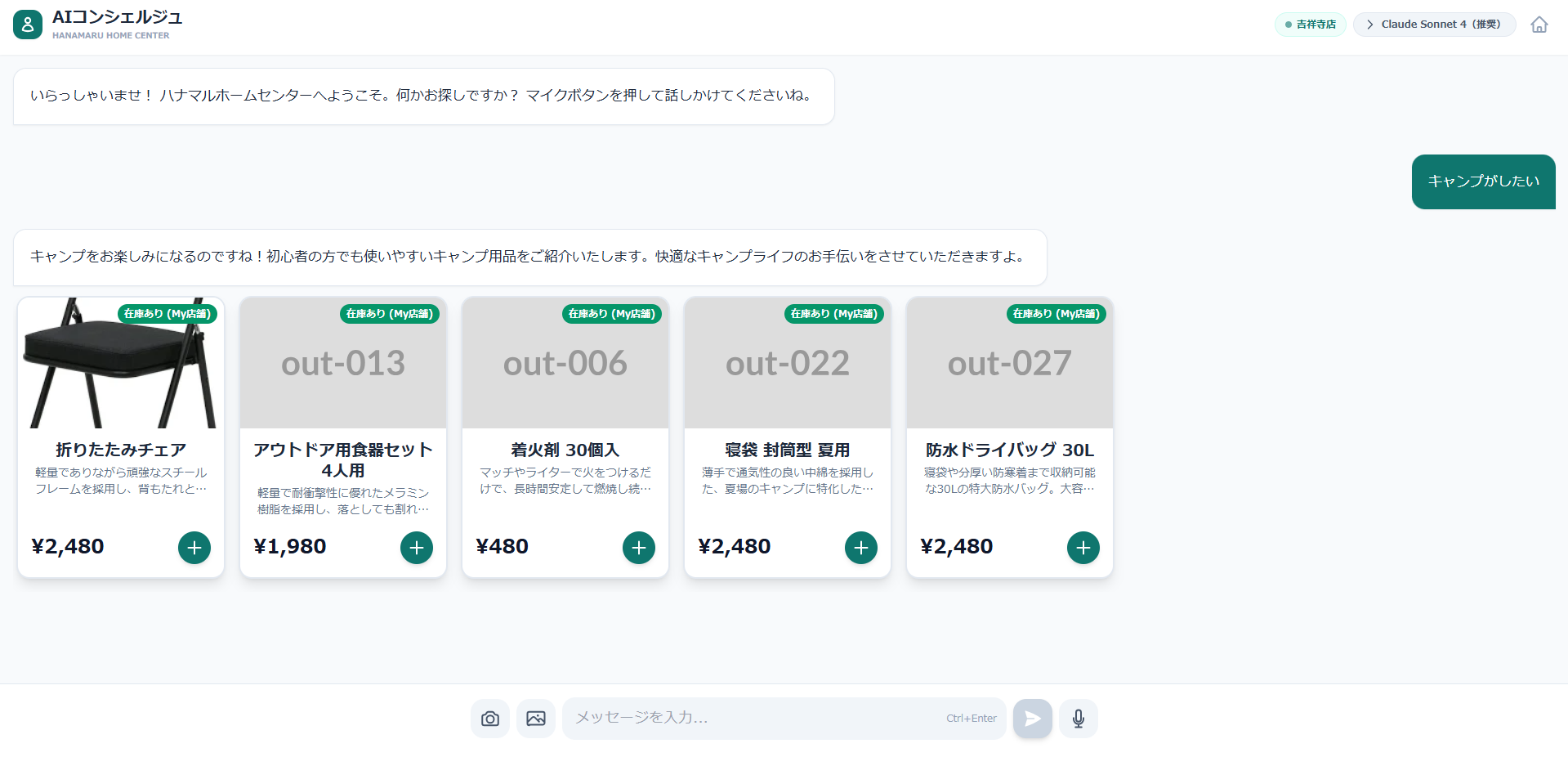Click the tableware description 軽量で耐衝撃性に優れた
Screen dimensions: 1568x766
(x=343, y=501)
